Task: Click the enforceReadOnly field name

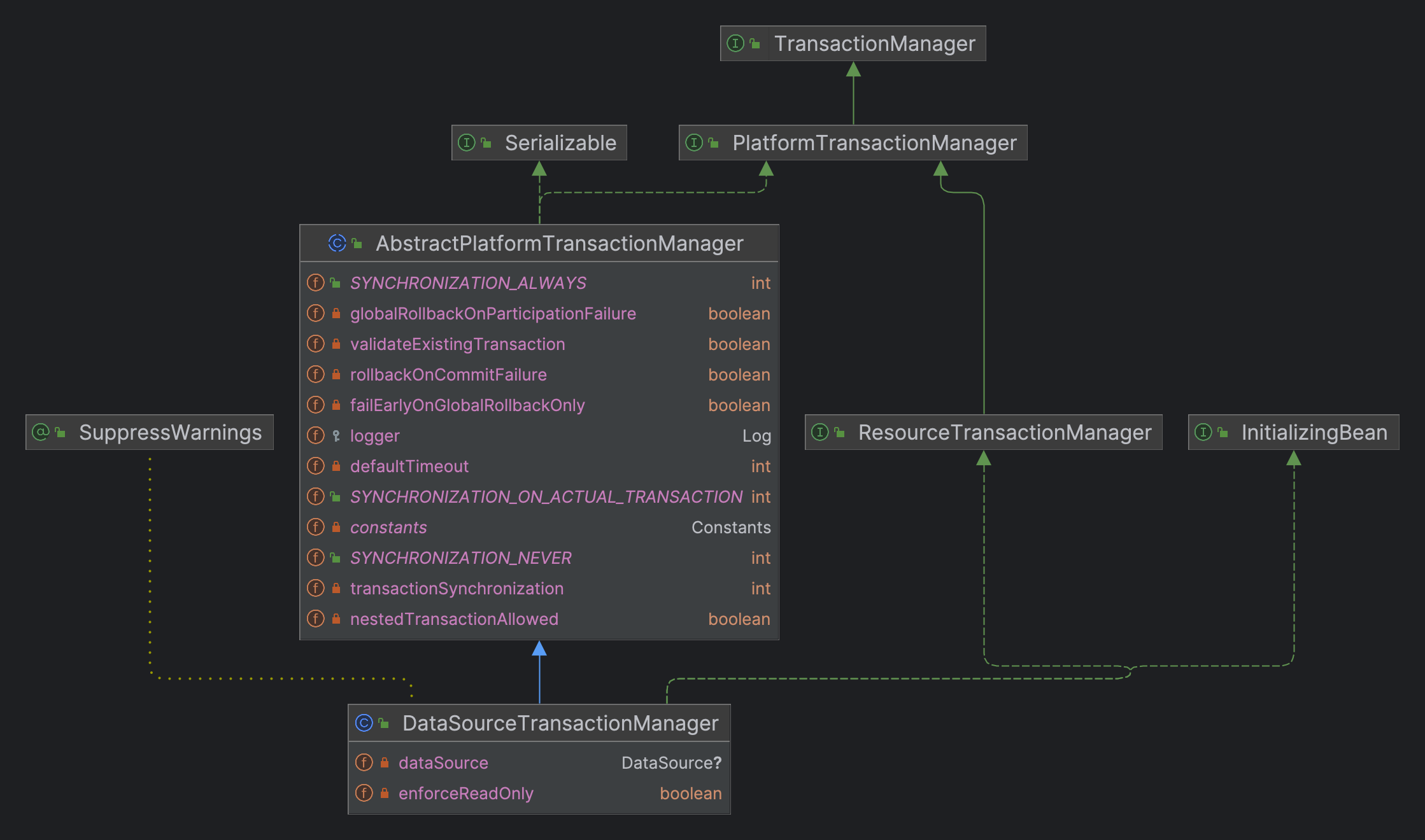Action: pyautogui.click(x=465, y=793)
